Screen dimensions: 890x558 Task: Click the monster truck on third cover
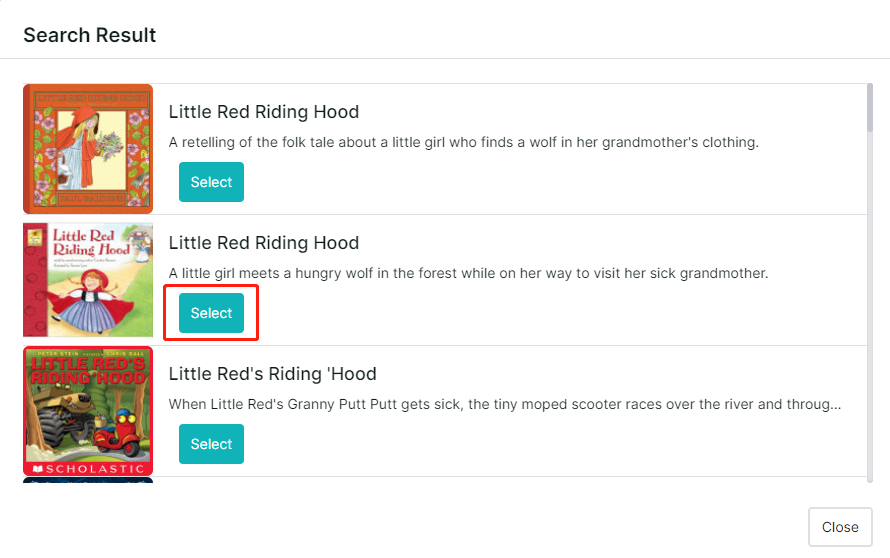(60, 416)
